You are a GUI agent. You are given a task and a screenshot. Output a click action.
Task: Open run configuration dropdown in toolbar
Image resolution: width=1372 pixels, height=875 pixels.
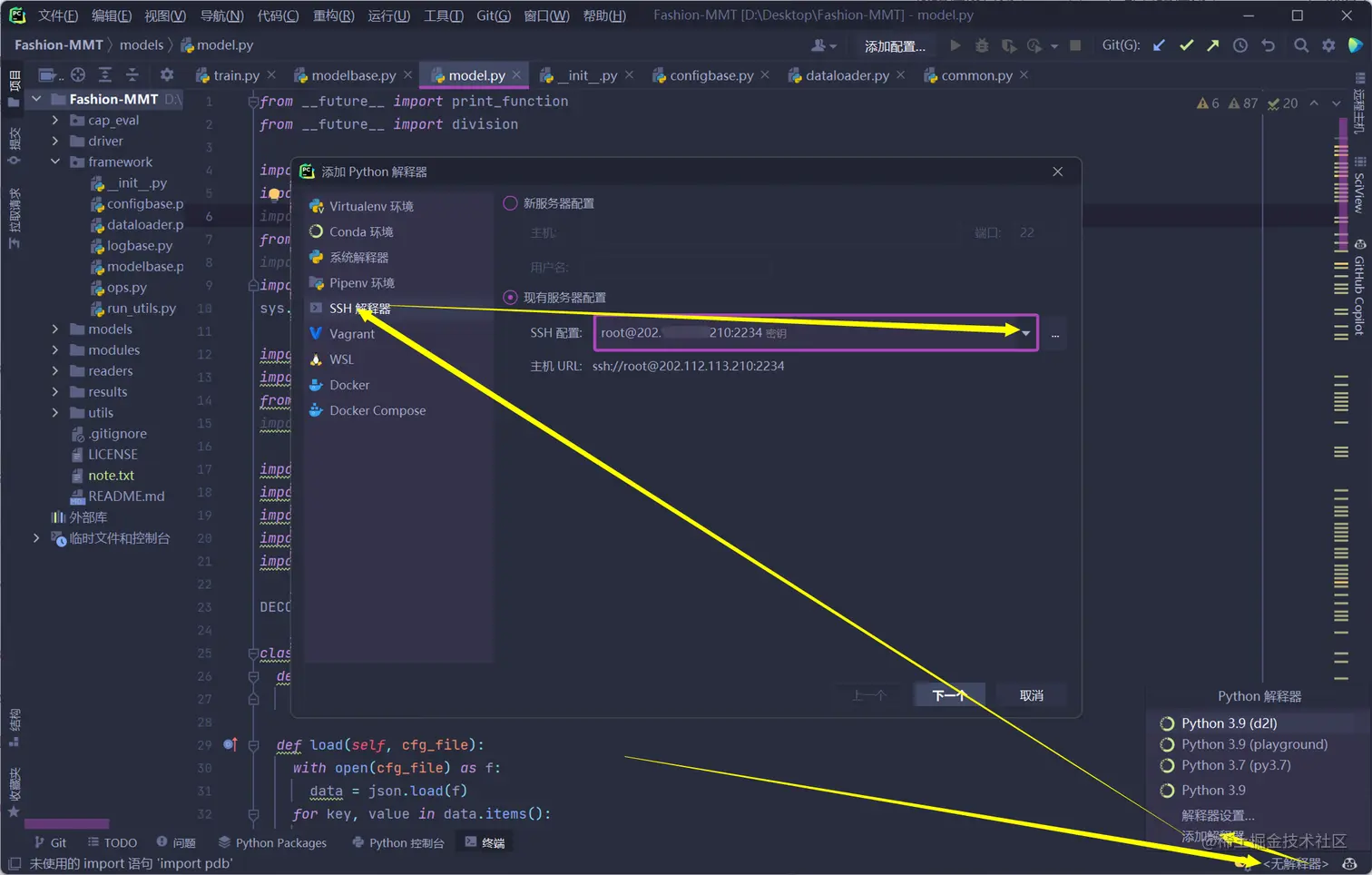tap(895, 45)
